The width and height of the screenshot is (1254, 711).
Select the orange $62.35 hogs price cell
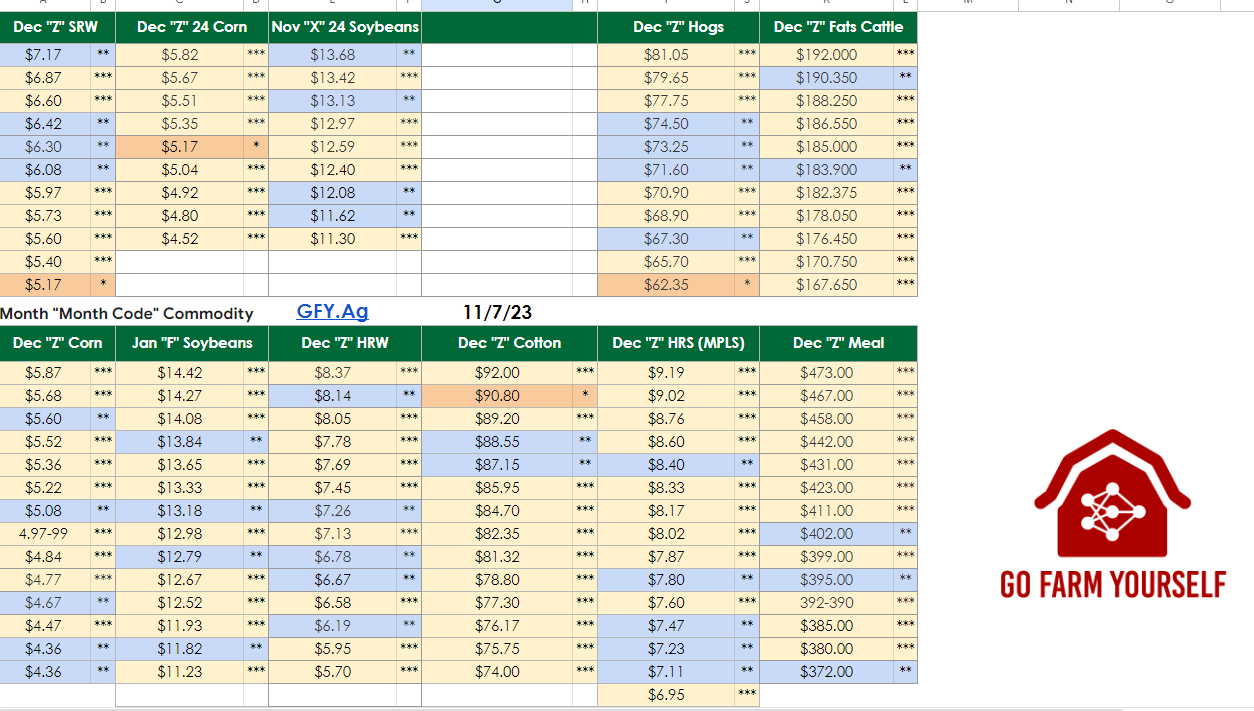point(665,285)
